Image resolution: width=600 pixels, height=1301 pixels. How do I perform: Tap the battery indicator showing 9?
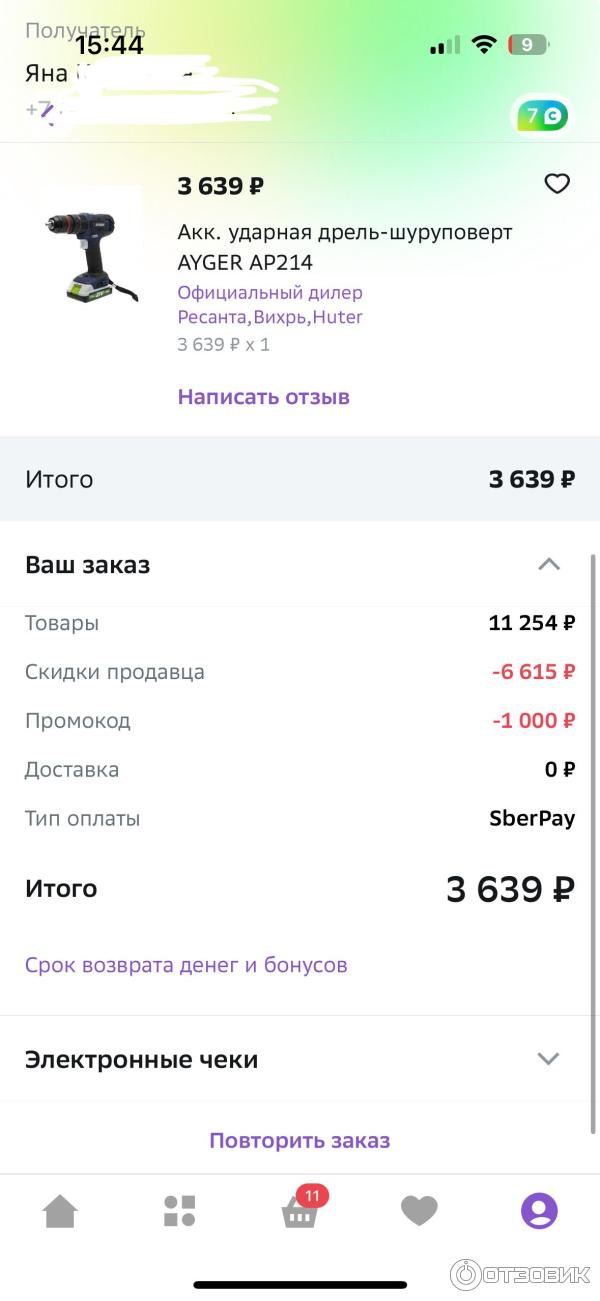pyautogui.click(x=530, y=44)
